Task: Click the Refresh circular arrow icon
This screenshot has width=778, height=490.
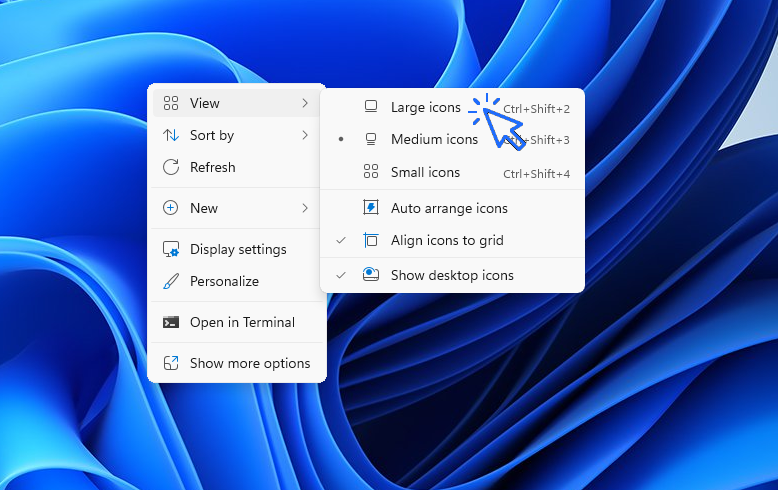Action: (171, 167)
